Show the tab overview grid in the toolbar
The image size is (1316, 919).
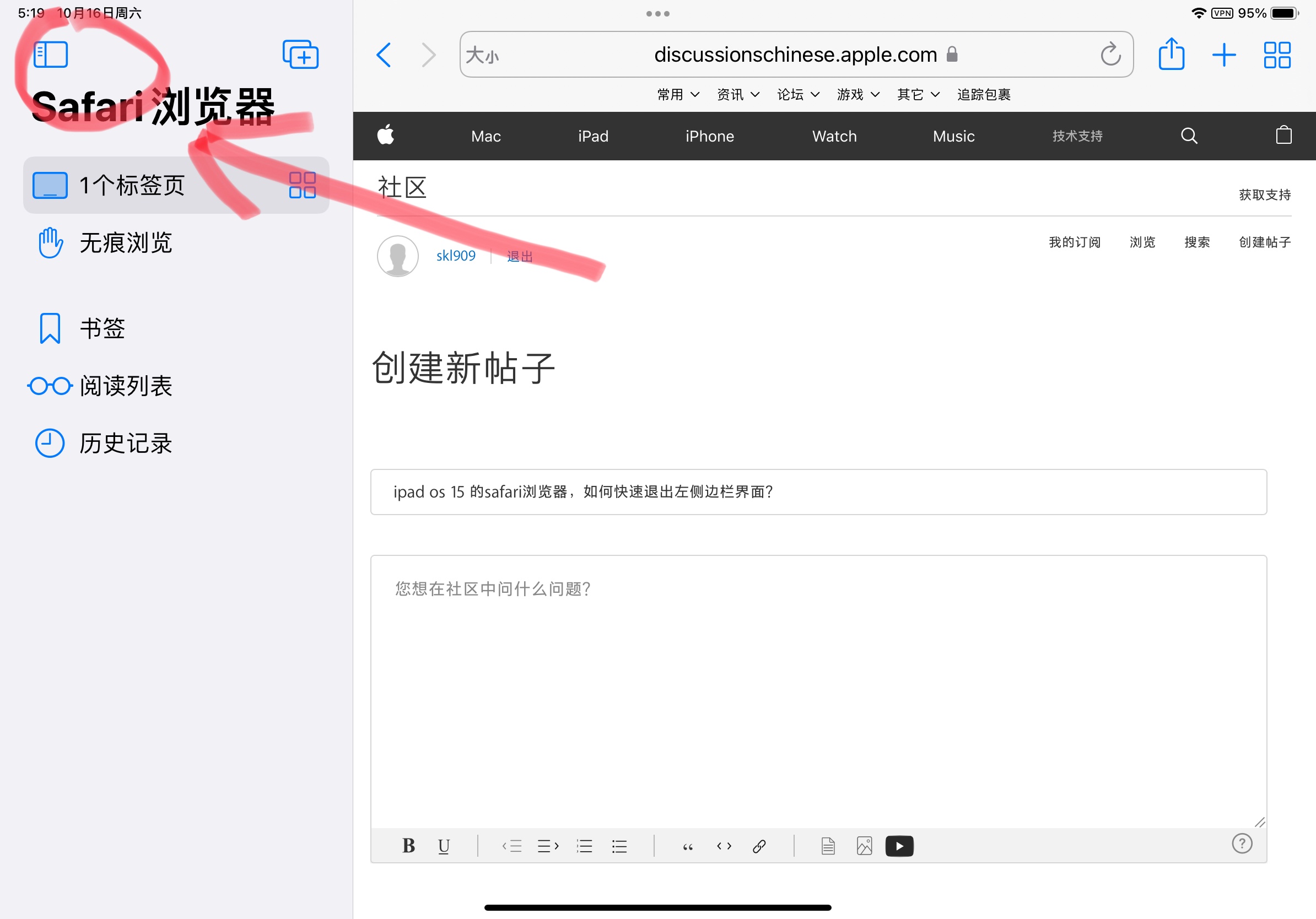pyautogui.click(x=1277, y=55)
